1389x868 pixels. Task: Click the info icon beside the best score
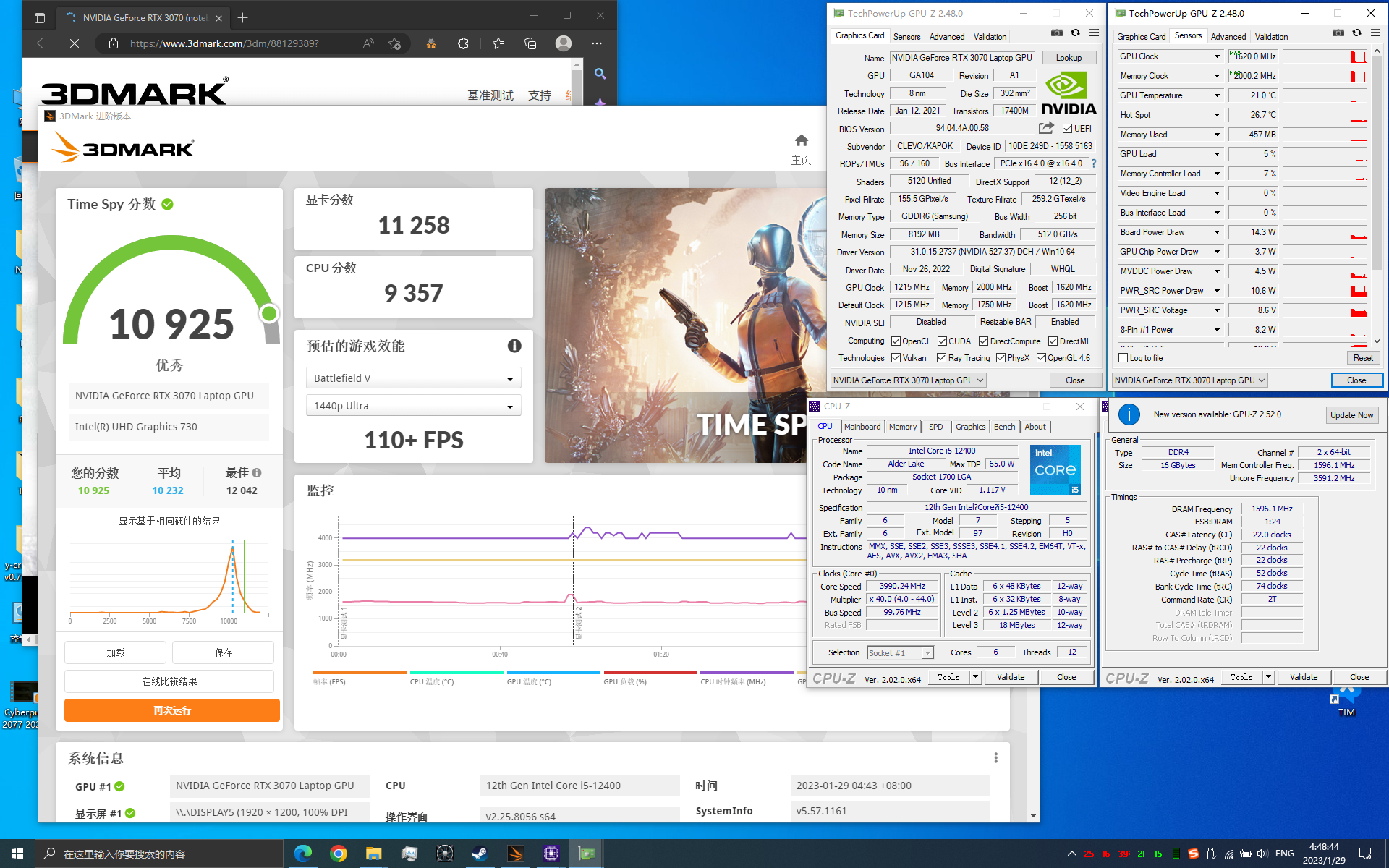click(257, 473)
